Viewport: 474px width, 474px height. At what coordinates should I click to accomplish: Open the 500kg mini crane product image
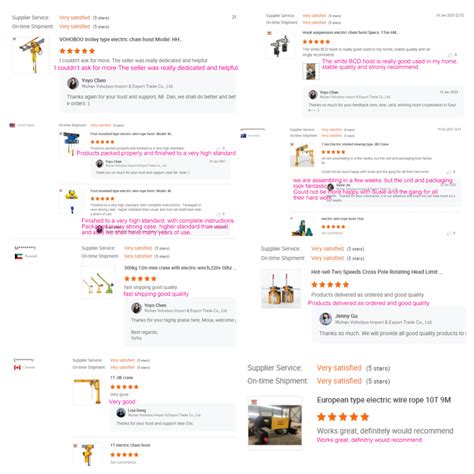point(99,283)
